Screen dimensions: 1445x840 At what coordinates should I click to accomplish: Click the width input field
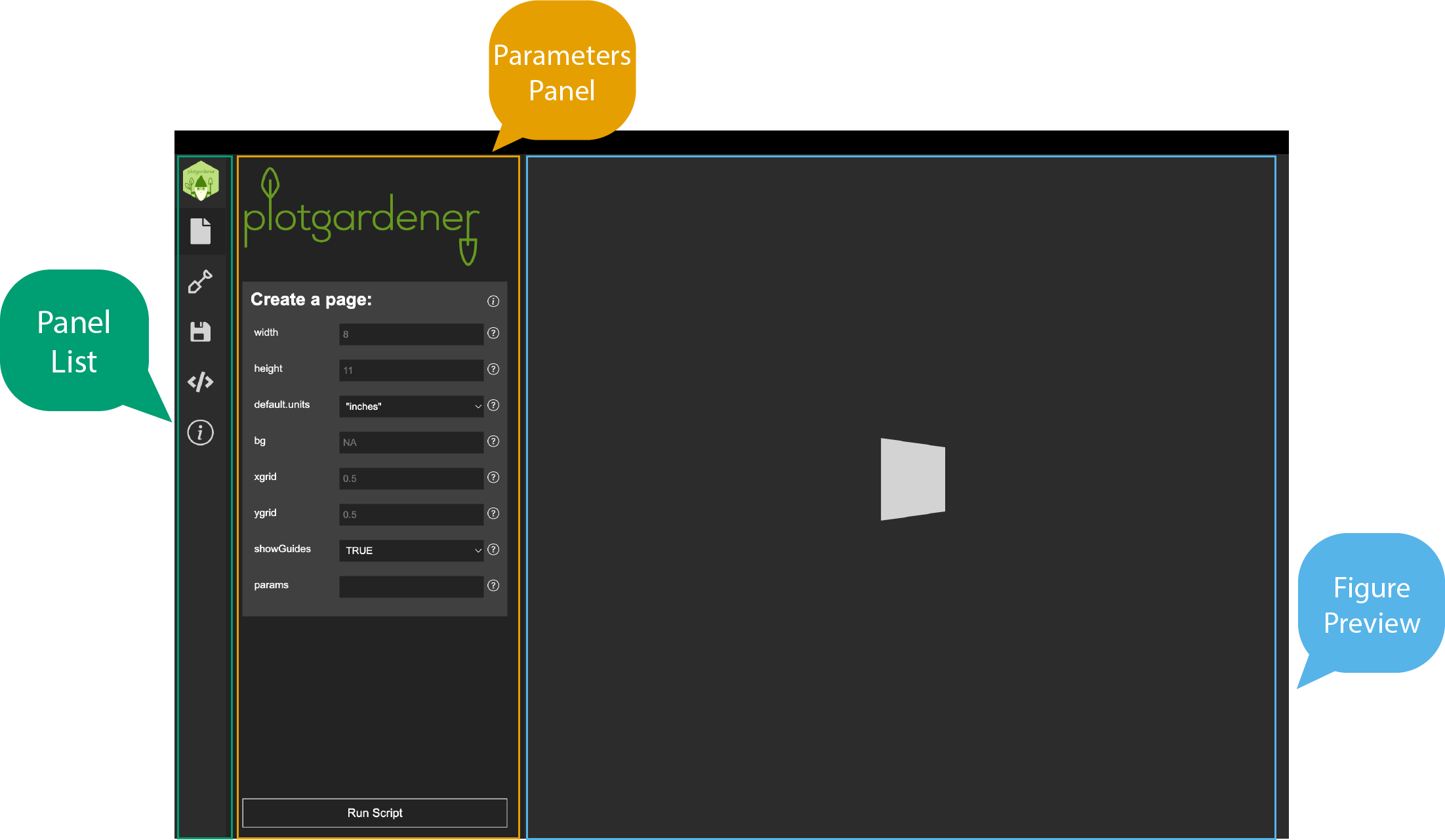(x=411, y=334)
